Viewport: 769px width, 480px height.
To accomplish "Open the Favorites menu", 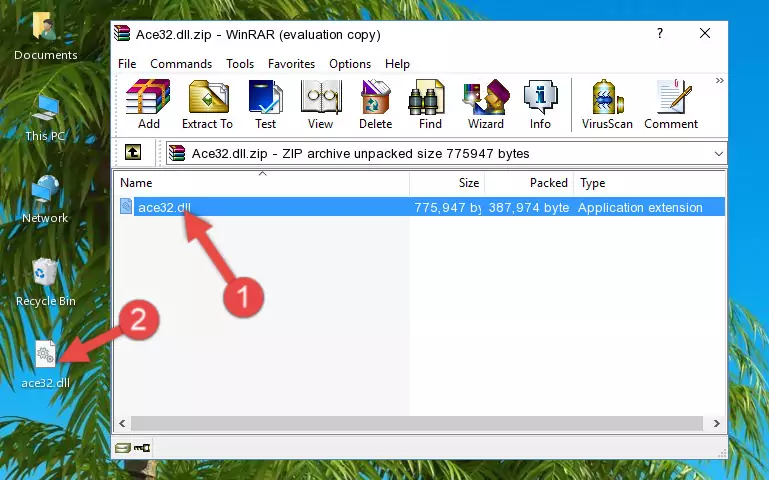I will (x=291, y=64).
